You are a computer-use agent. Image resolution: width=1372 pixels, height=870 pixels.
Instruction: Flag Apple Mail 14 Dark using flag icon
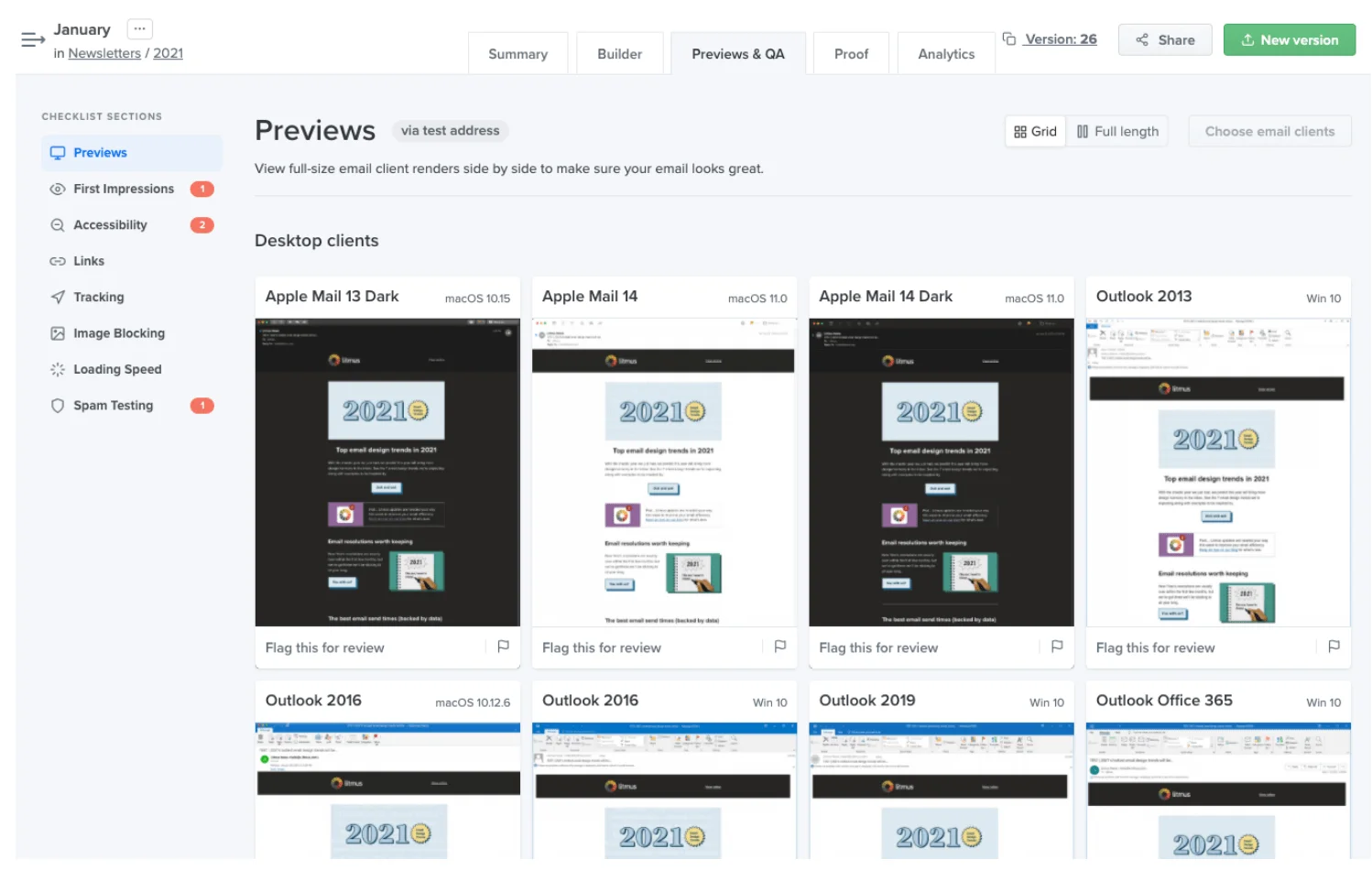[1057, 647]
